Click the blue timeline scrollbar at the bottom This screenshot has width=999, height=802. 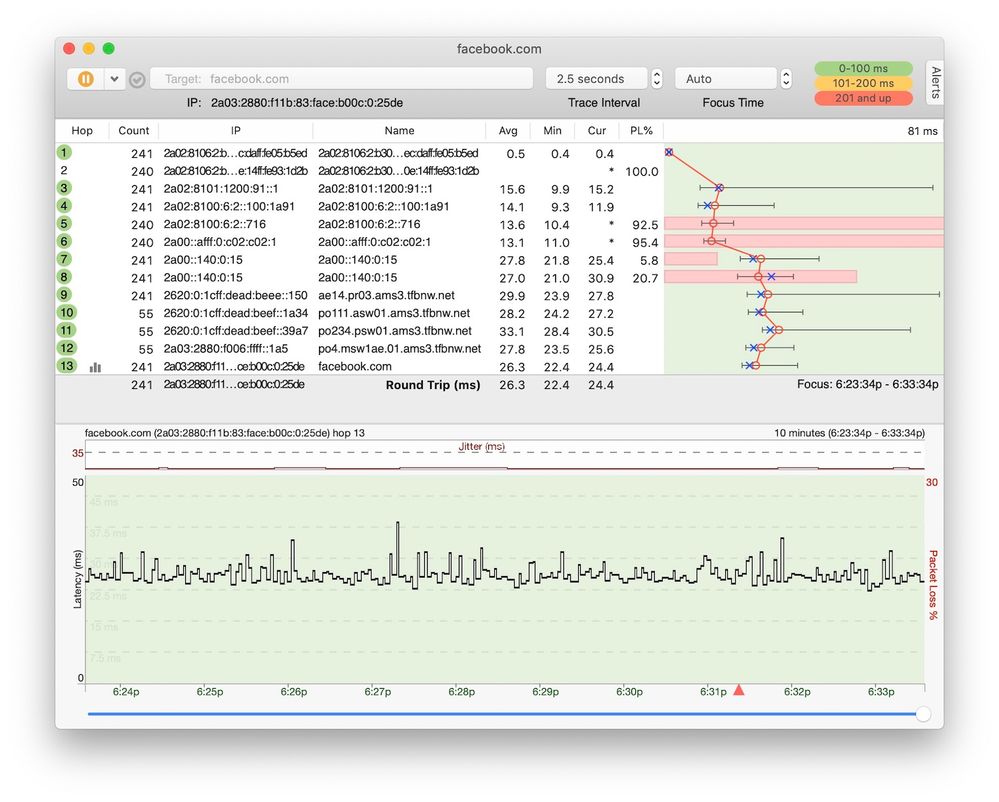click(x=500, y=714)
